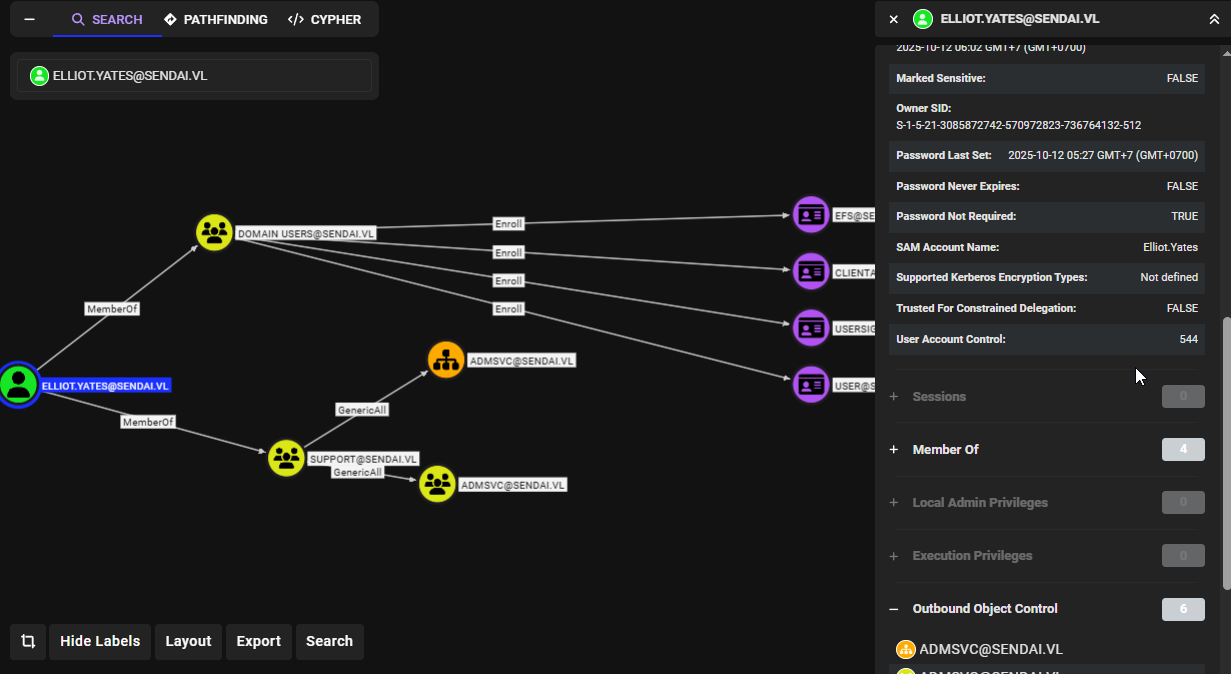Select the SUPPORT group node icon
This screenshot has height=674, width=1231.
286,458
